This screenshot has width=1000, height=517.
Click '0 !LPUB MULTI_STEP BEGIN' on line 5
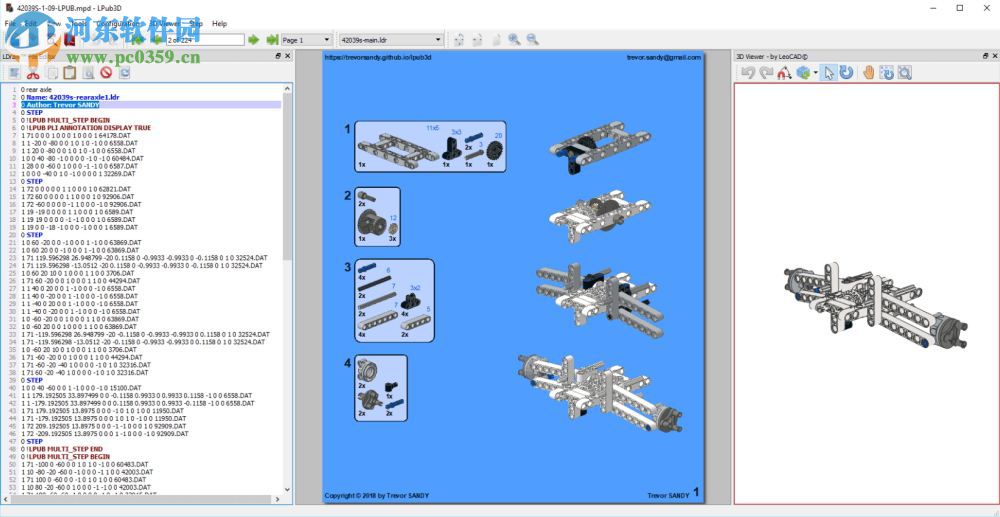[65, 120]
